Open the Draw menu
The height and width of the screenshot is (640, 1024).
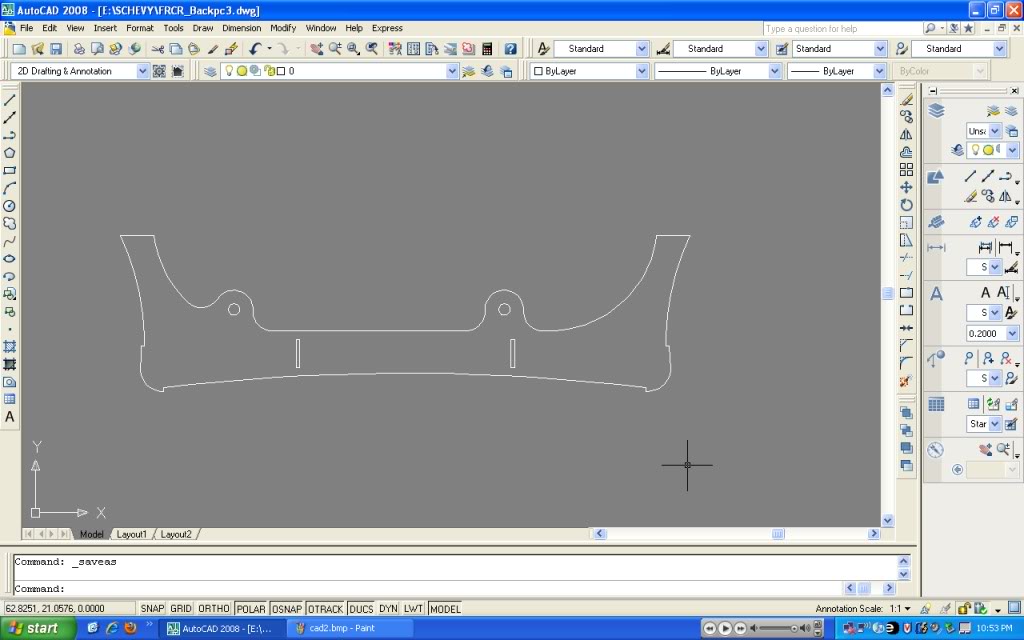click(x=203, y=28)
